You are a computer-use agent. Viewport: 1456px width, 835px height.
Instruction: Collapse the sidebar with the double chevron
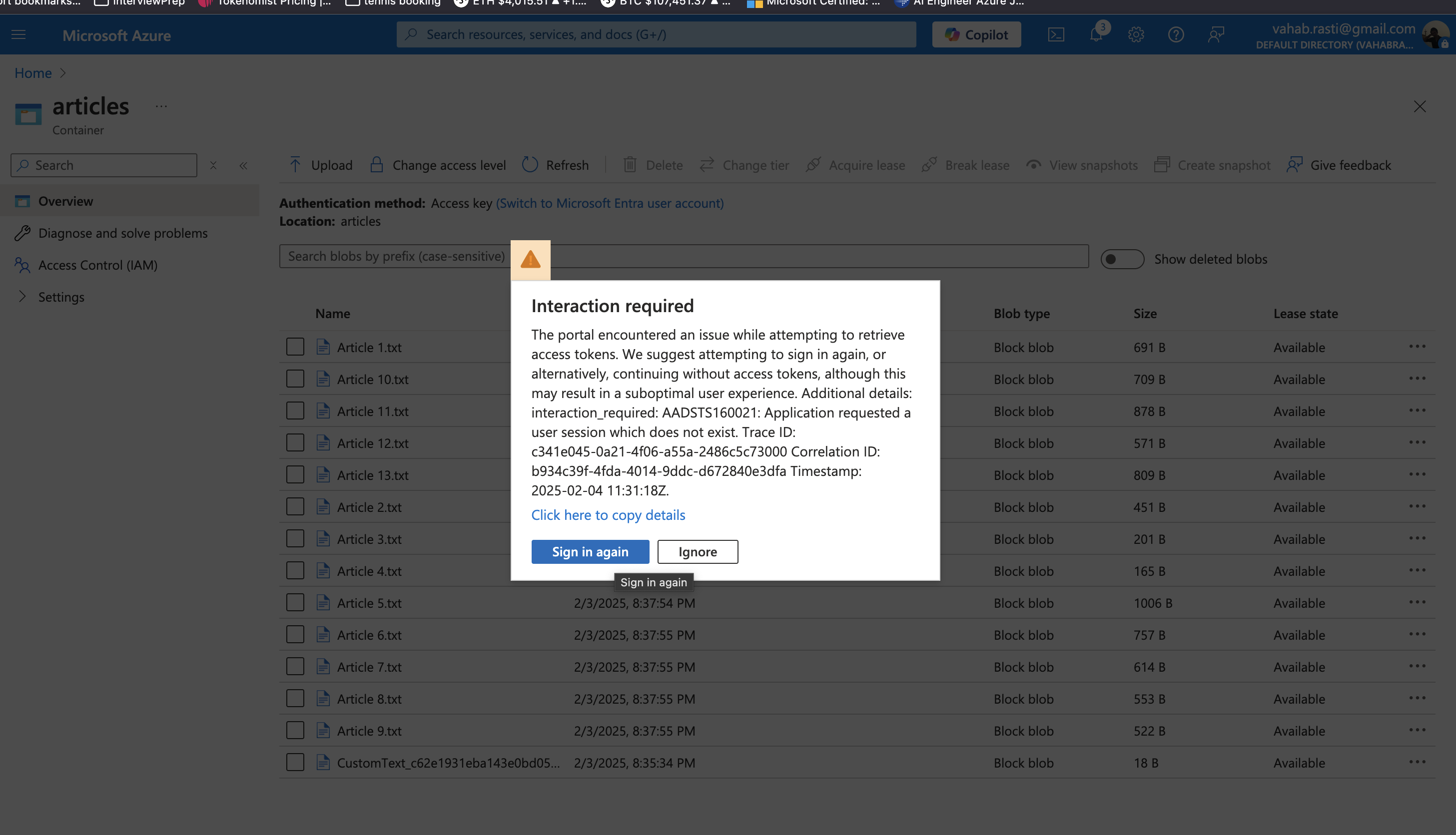tap(243, 165)
